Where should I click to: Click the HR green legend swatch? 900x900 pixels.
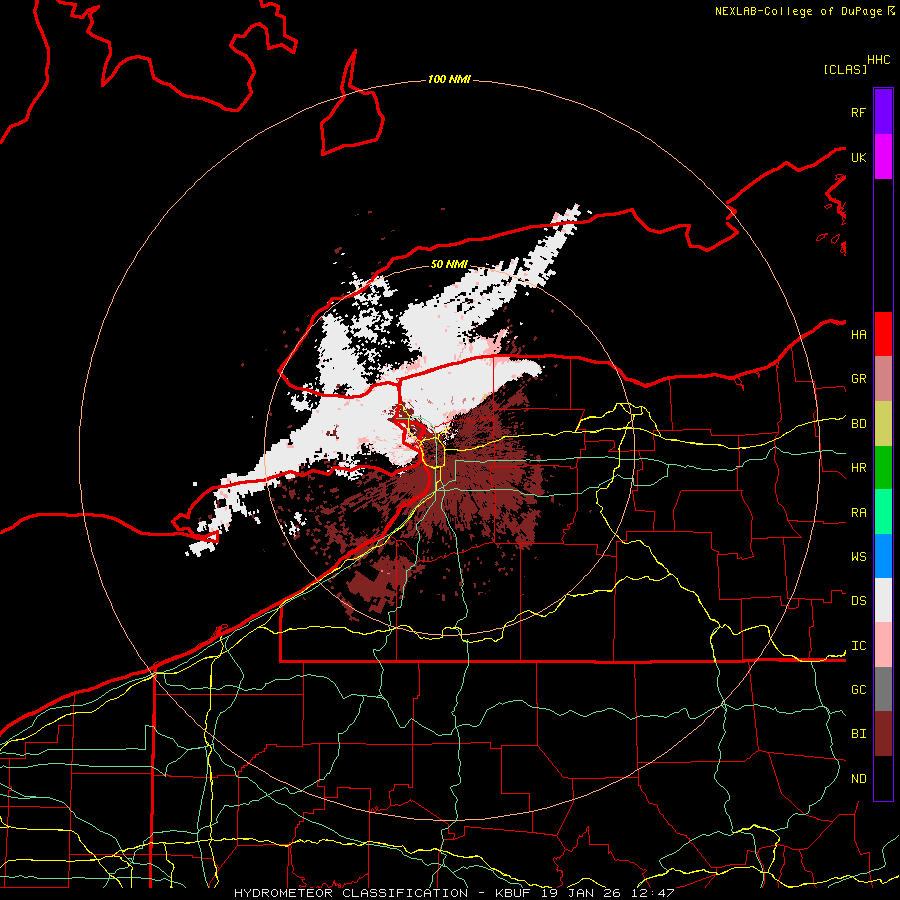pyautogui.click(x=883, y=468)
